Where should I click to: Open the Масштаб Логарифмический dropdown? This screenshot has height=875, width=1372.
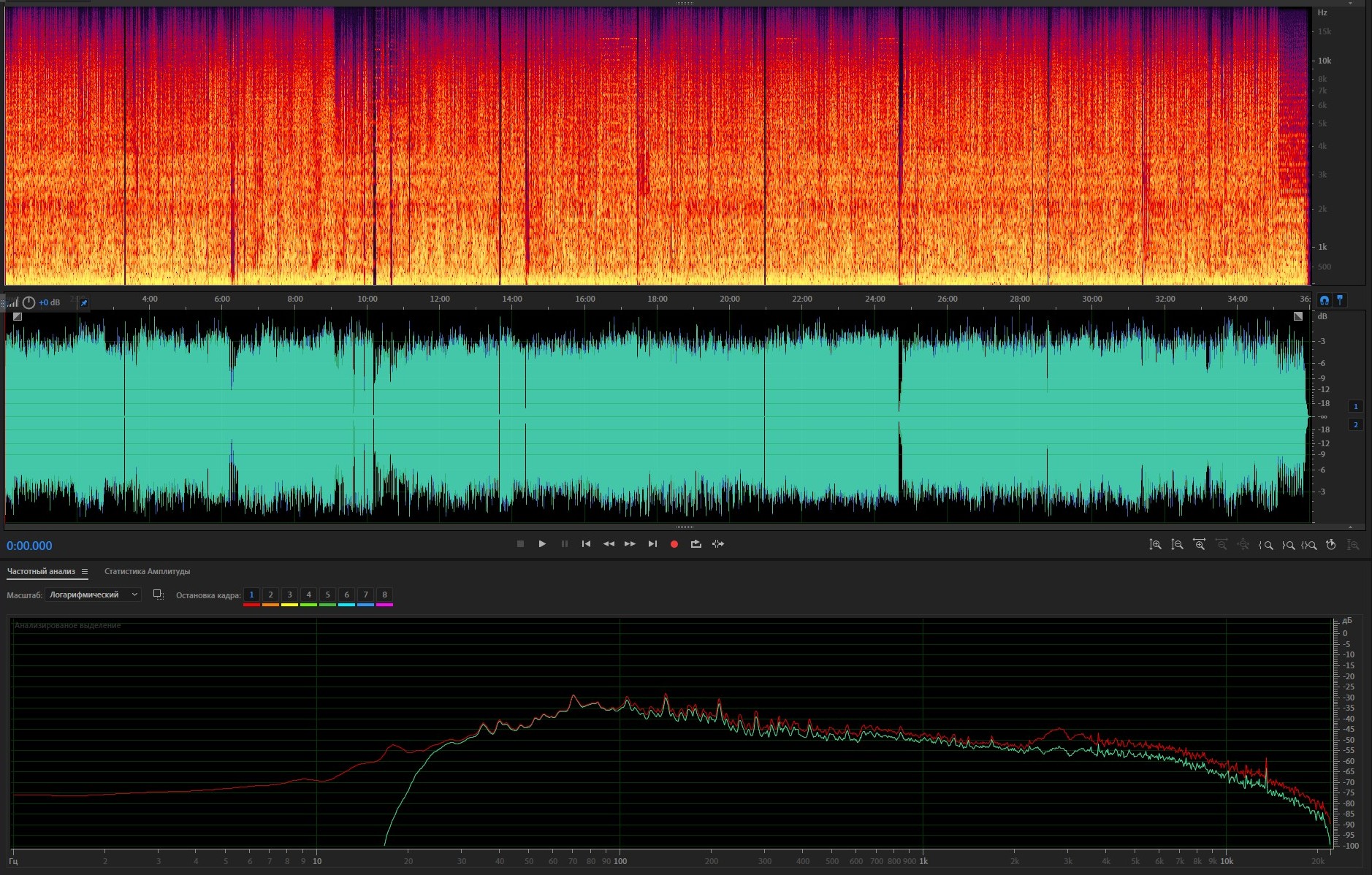point(93,595)
